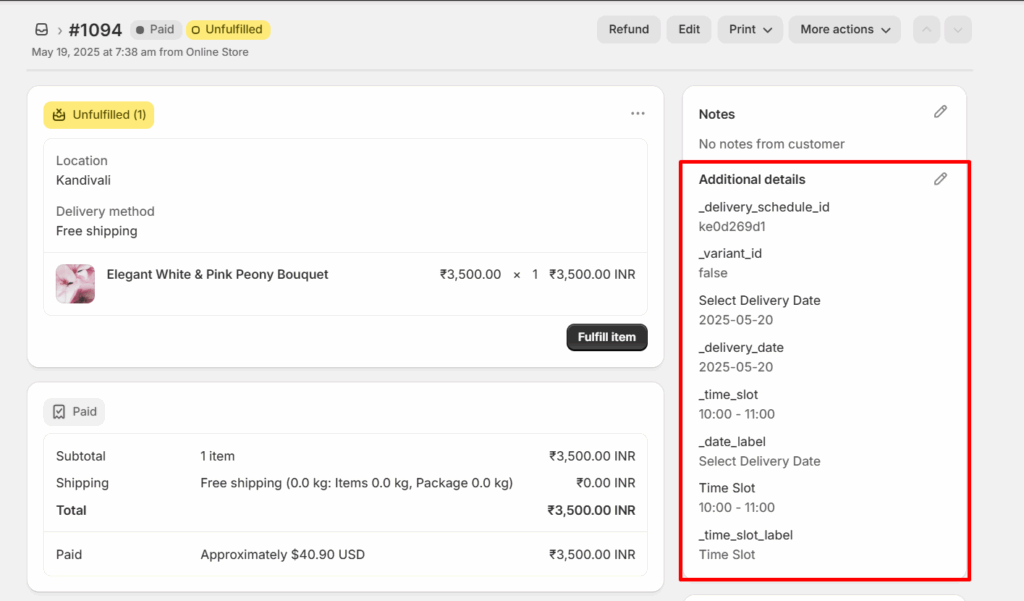Open the Elegant White & Pink Peony Bouquet product

pos(217,274)
